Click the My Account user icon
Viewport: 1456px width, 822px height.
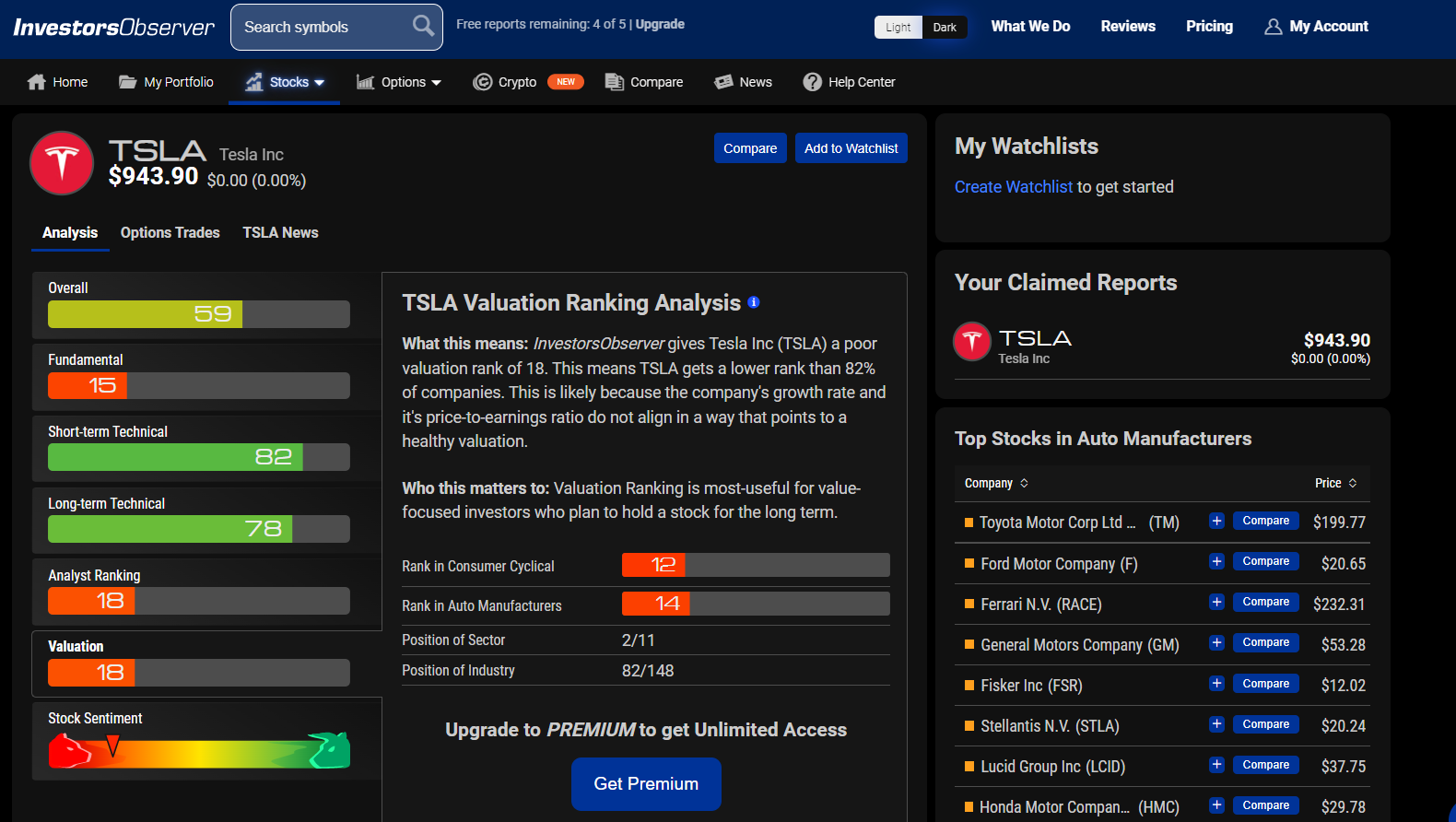(1274, 27)
